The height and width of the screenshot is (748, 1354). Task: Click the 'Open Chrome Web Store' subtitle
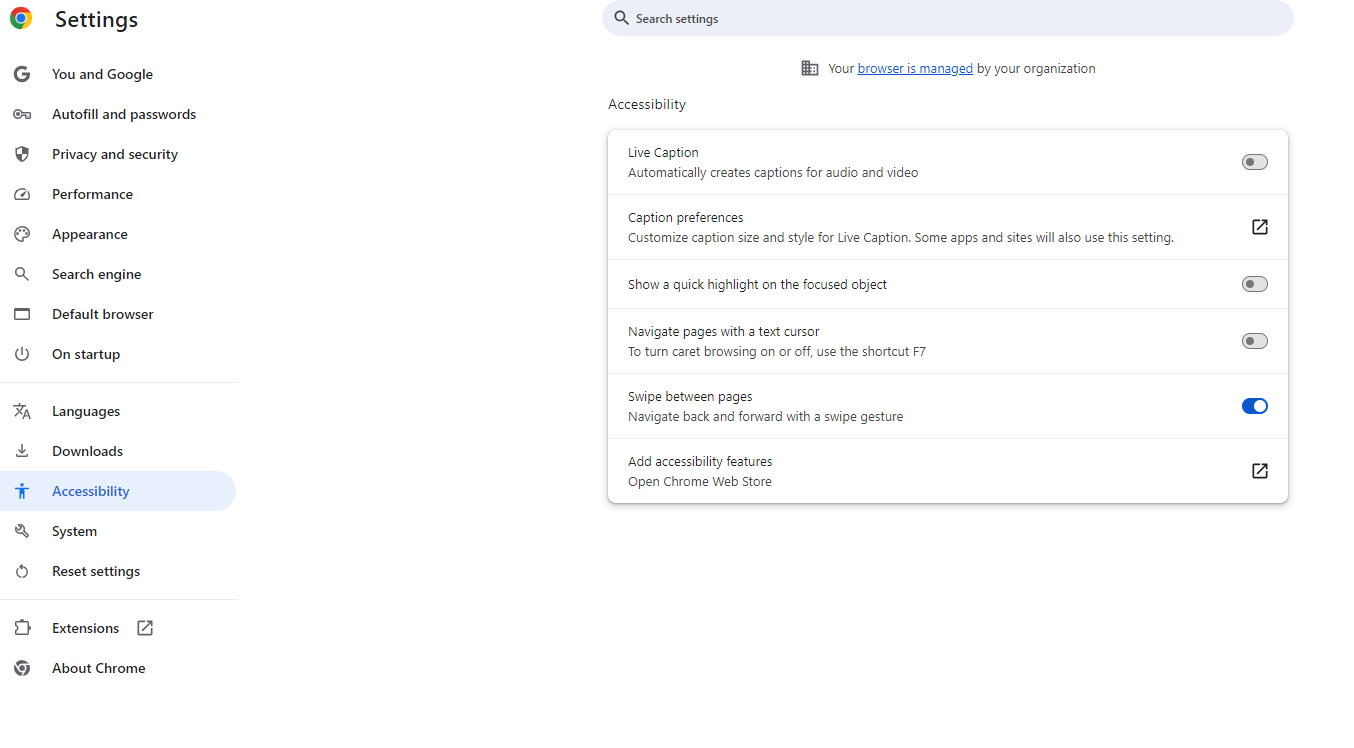tap(700, 481)
